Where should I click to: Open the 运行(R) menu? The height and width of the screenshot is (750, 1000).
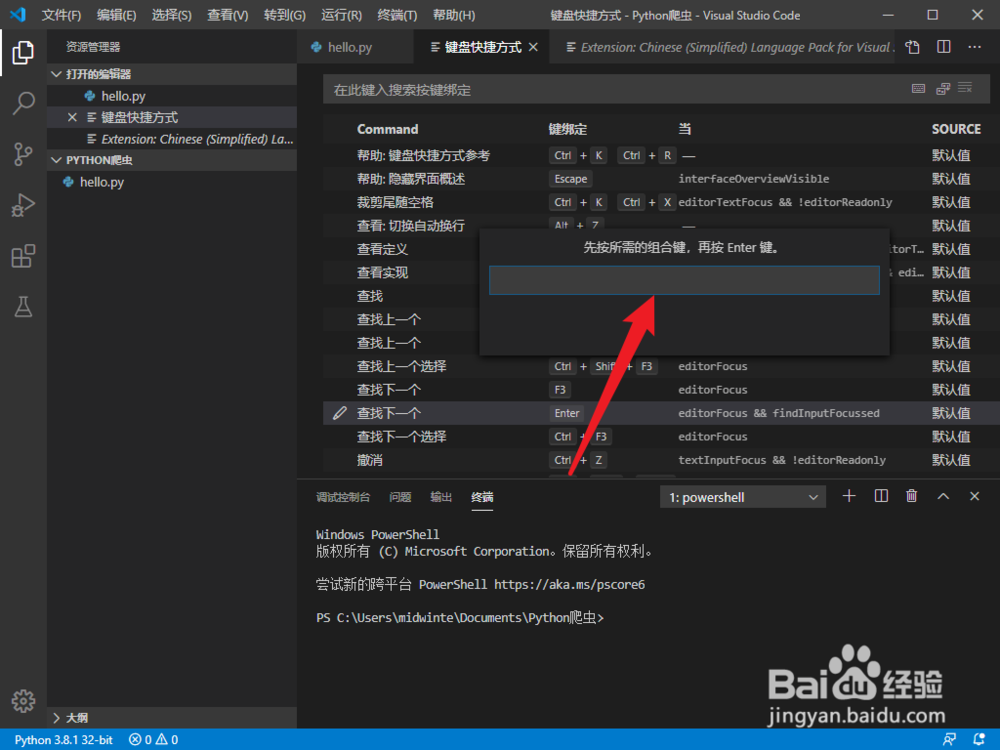pyautogui.click(x=341, y=15)
